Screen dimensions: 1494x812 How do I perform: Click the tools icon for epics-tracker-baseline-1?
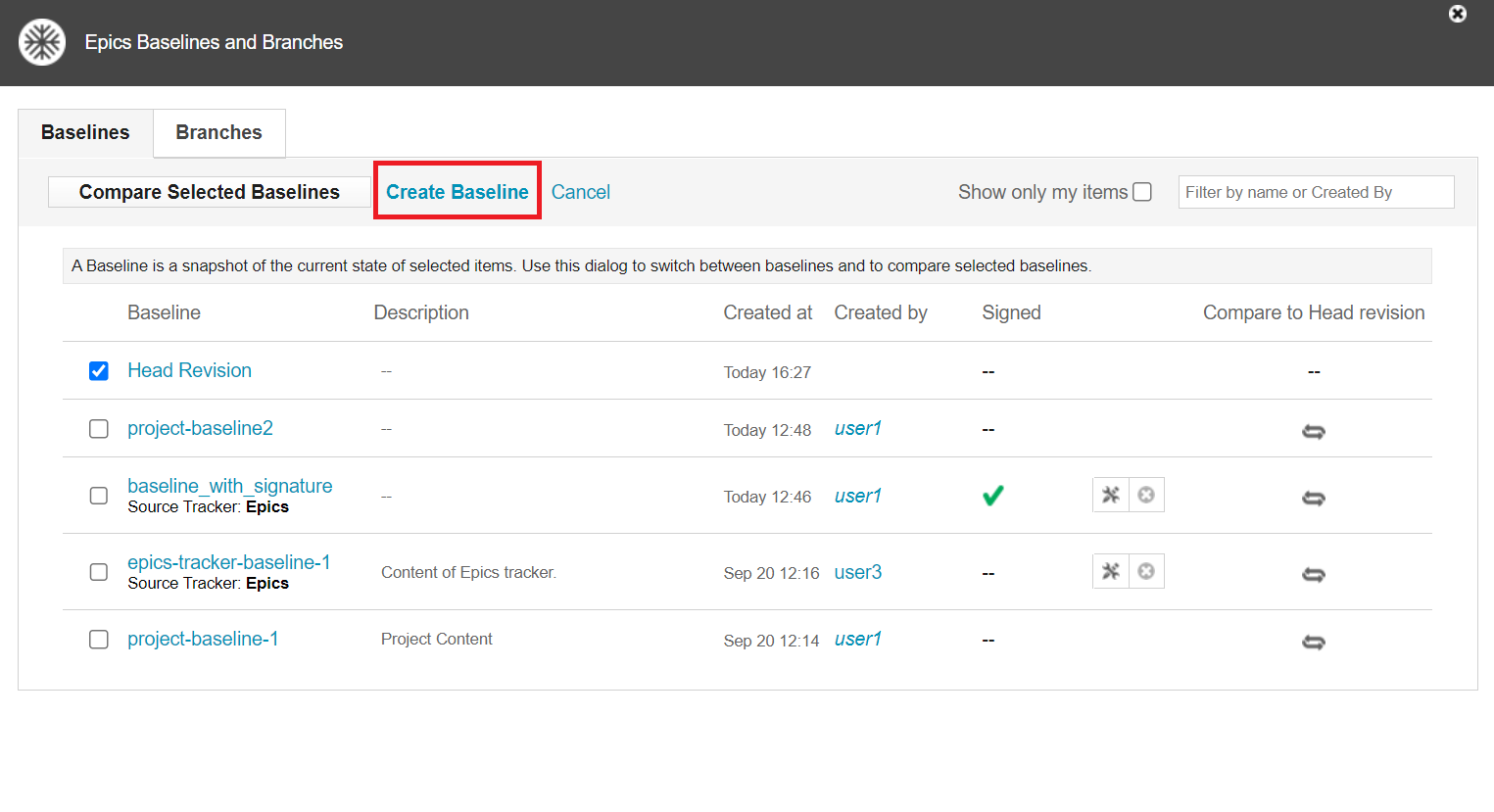click(x=1110, y=571)
